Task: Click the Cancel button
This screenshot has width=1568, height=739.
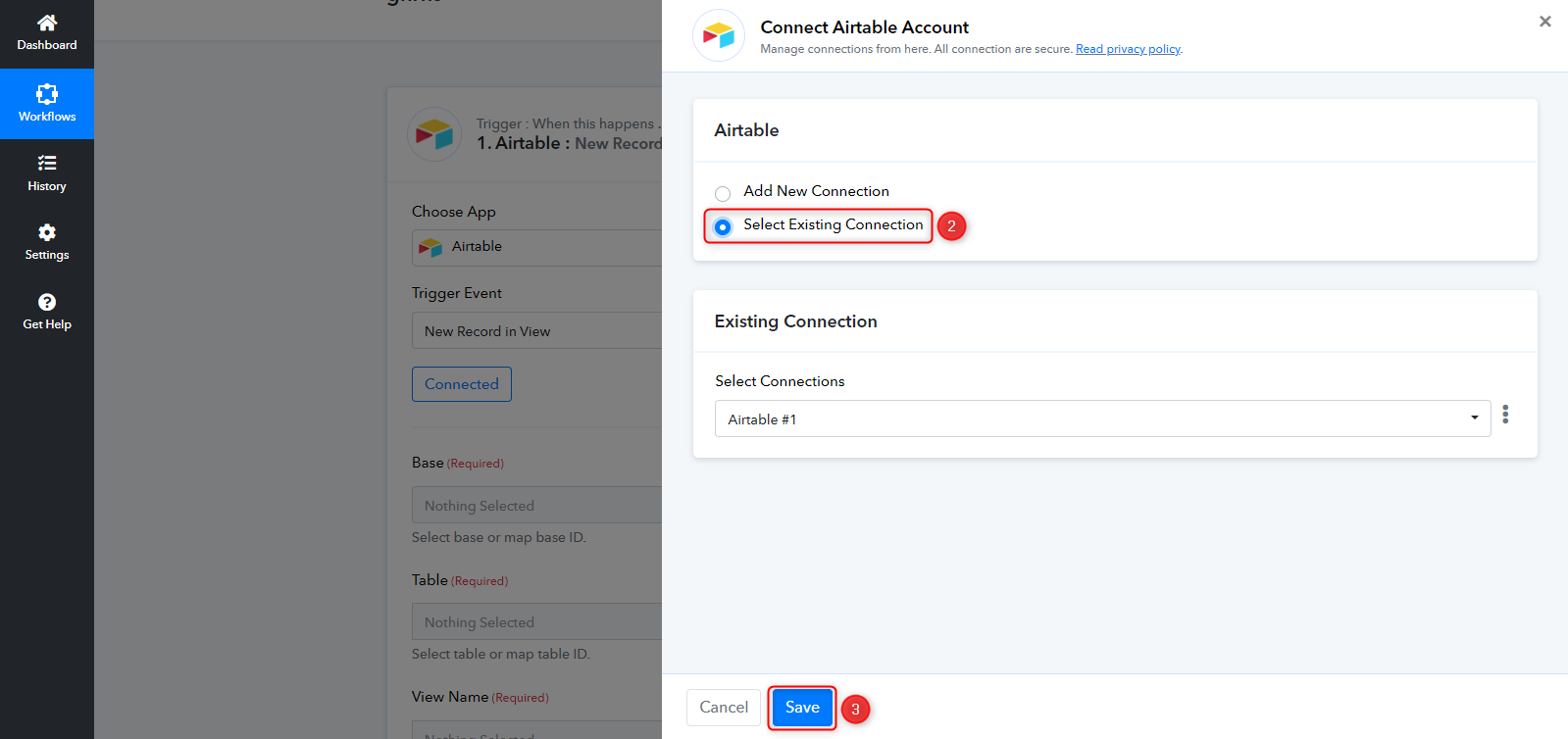Action: point(724,708)
